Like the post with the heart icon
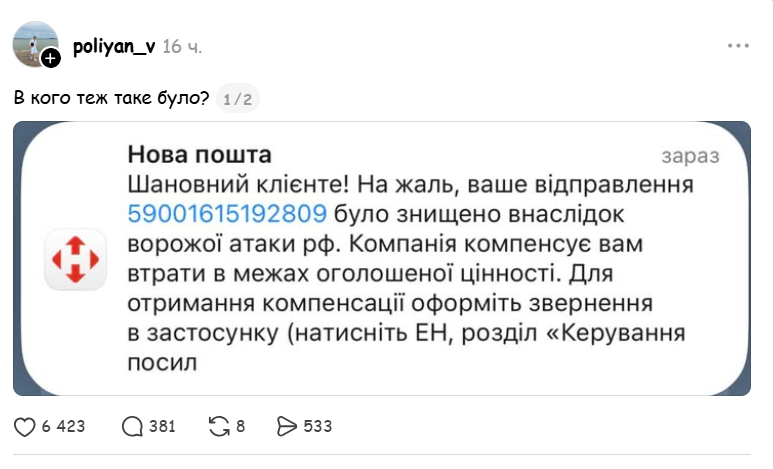This screenshot has width=773, height=469. click(25, 427)
